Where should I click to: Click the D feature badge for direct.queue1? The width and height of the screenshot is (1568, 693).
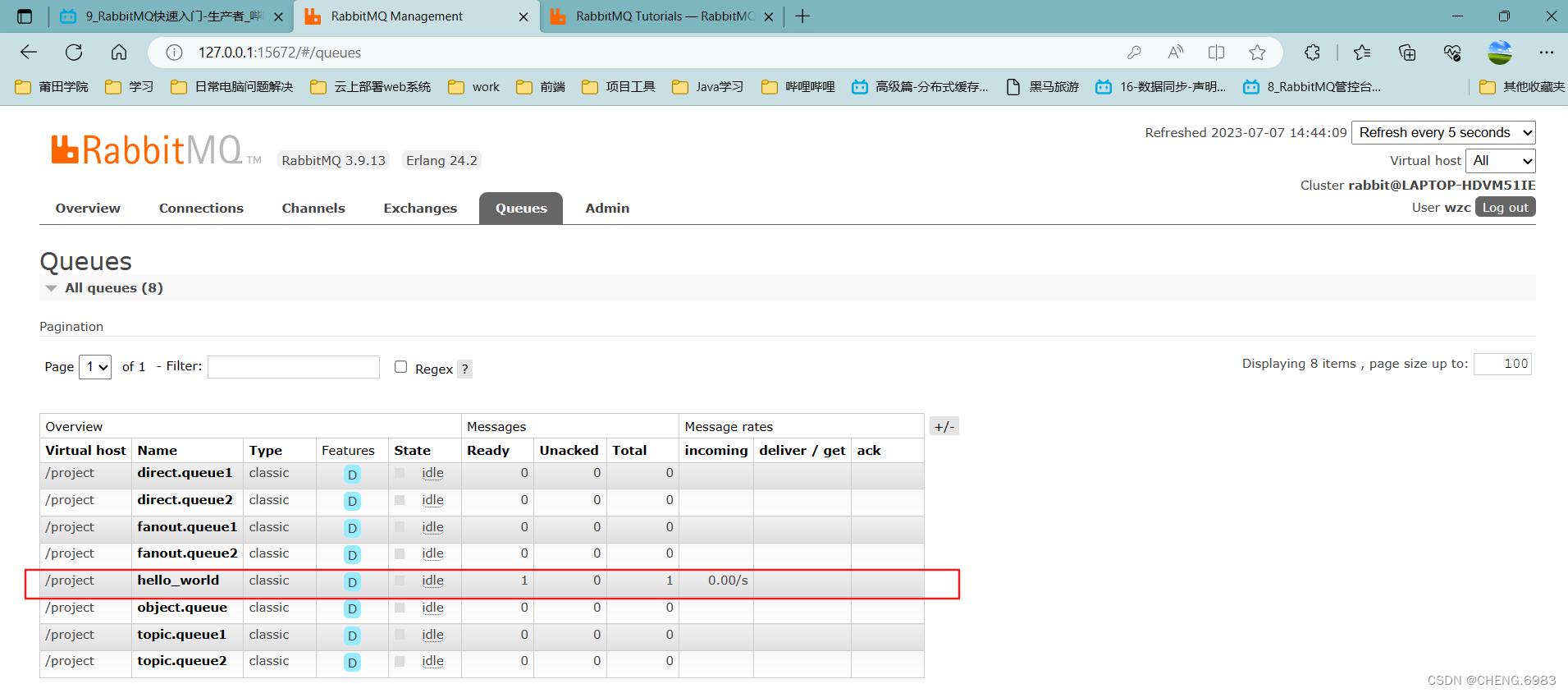[352, 475]
